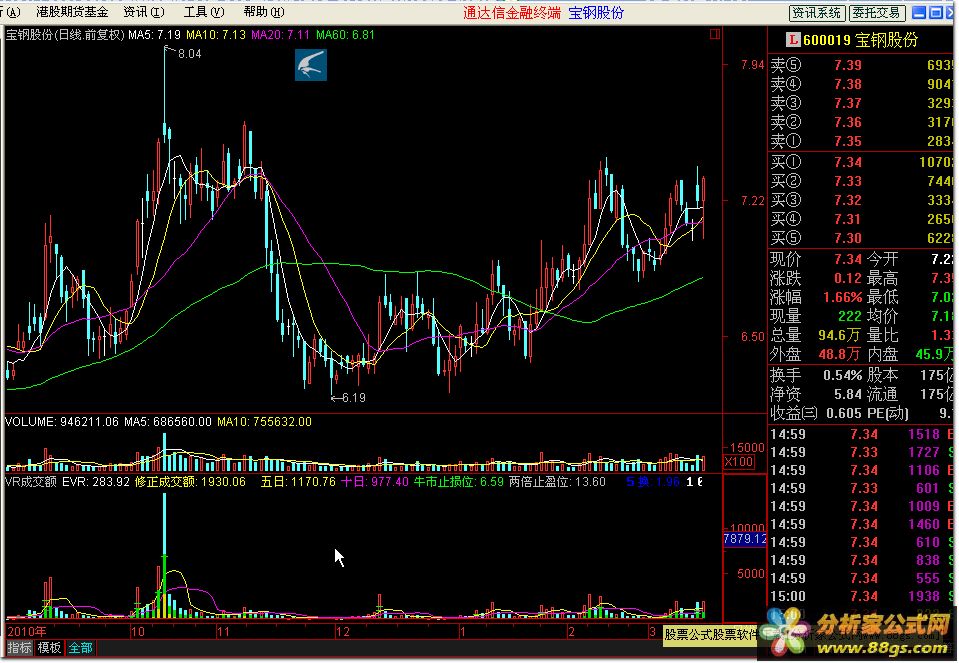
Task: Click the 现量 222 value
Action: (x=850, y=316)
